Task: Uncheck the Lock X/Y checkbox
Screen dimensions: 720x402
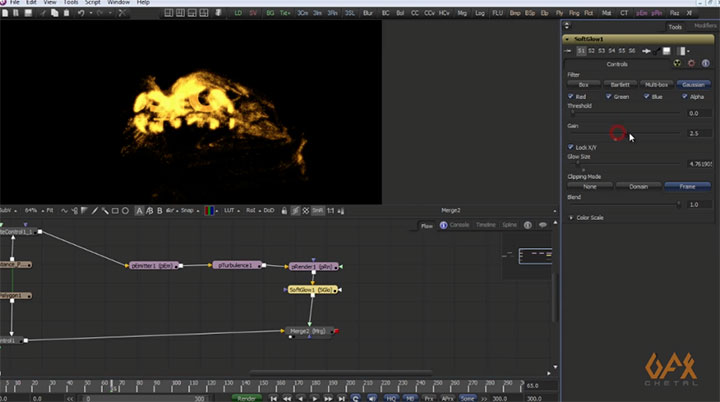Action: tap(571, 147)
